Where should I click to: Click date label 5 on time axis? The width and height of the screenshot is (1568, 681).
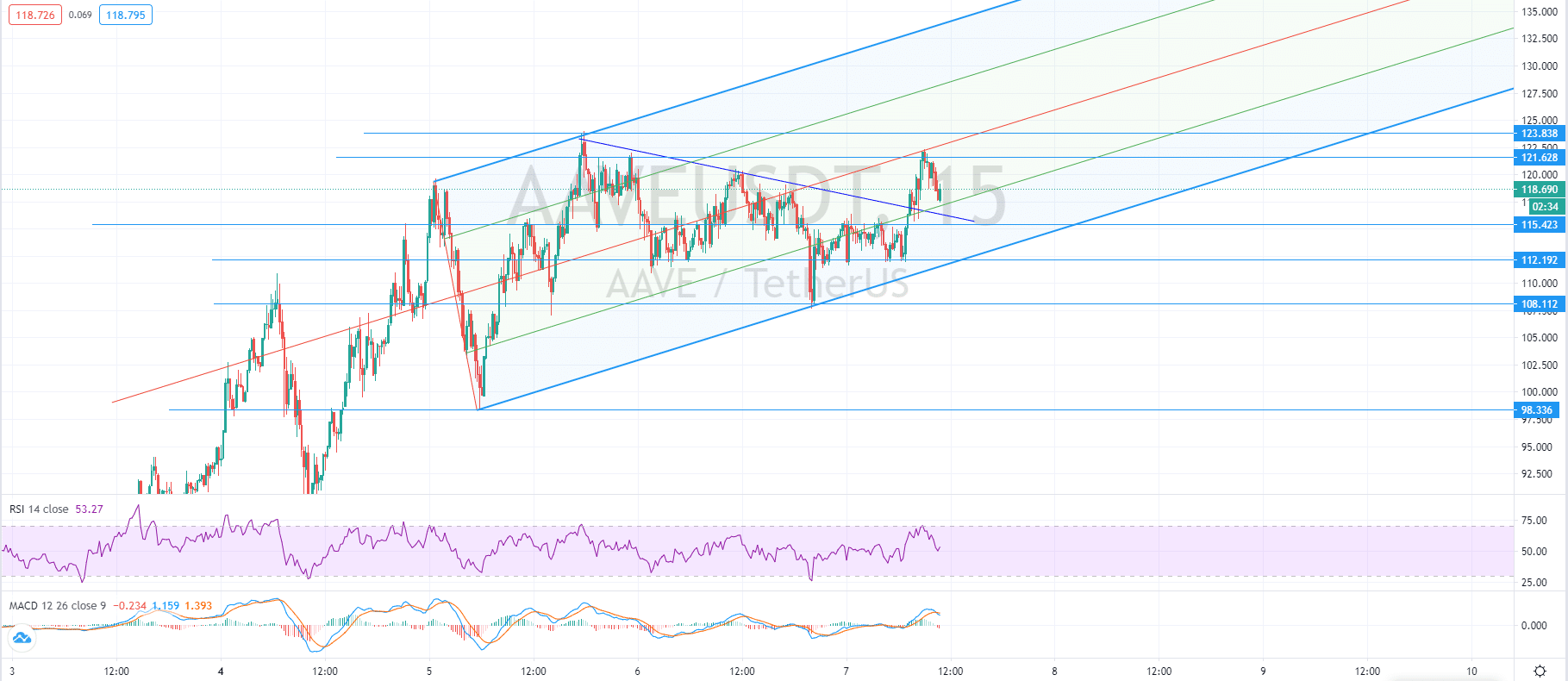tap(429, 671)
